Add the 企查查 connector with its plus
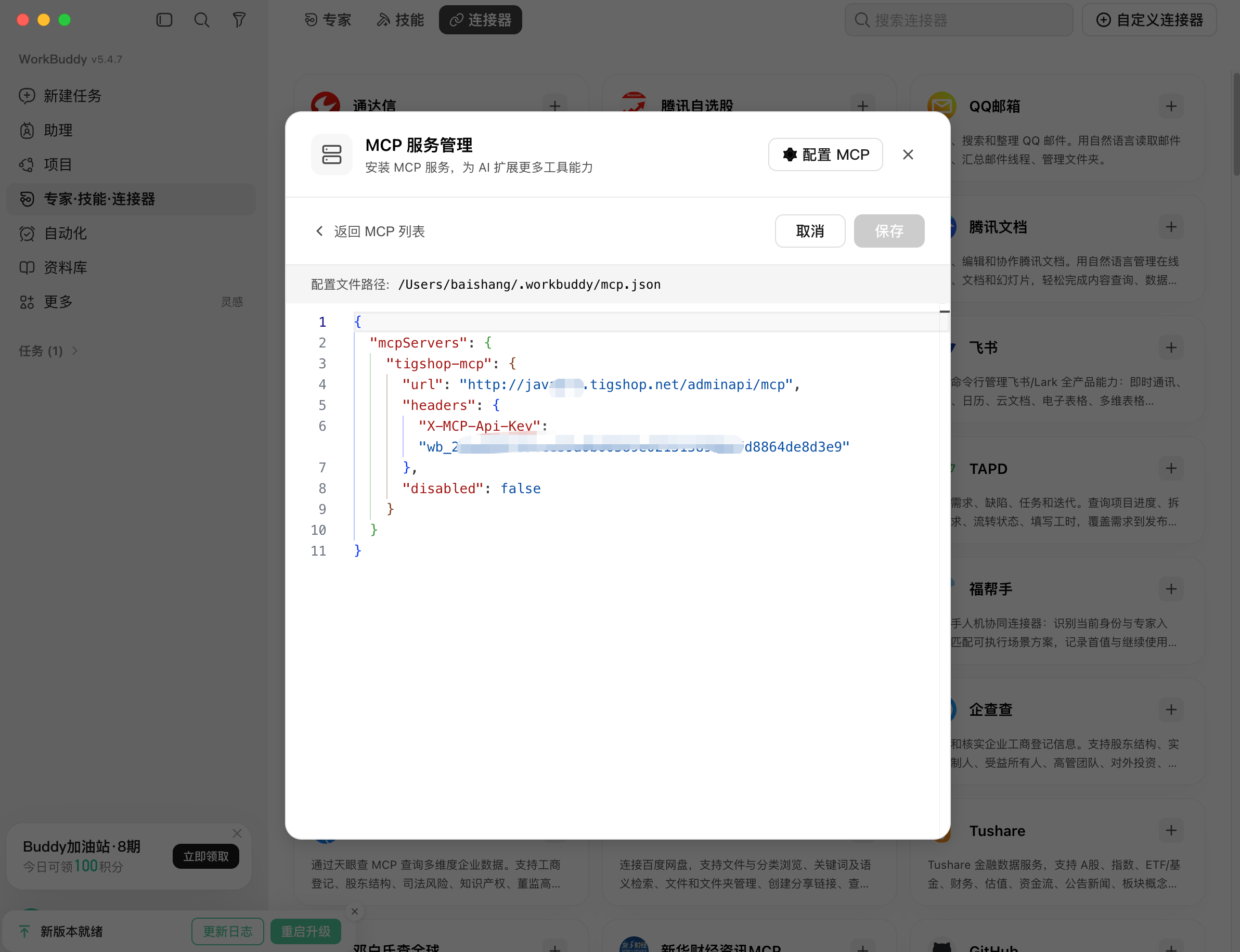Image resolution: width=1240 pixels, height=952 pixels. point(1171,710)
